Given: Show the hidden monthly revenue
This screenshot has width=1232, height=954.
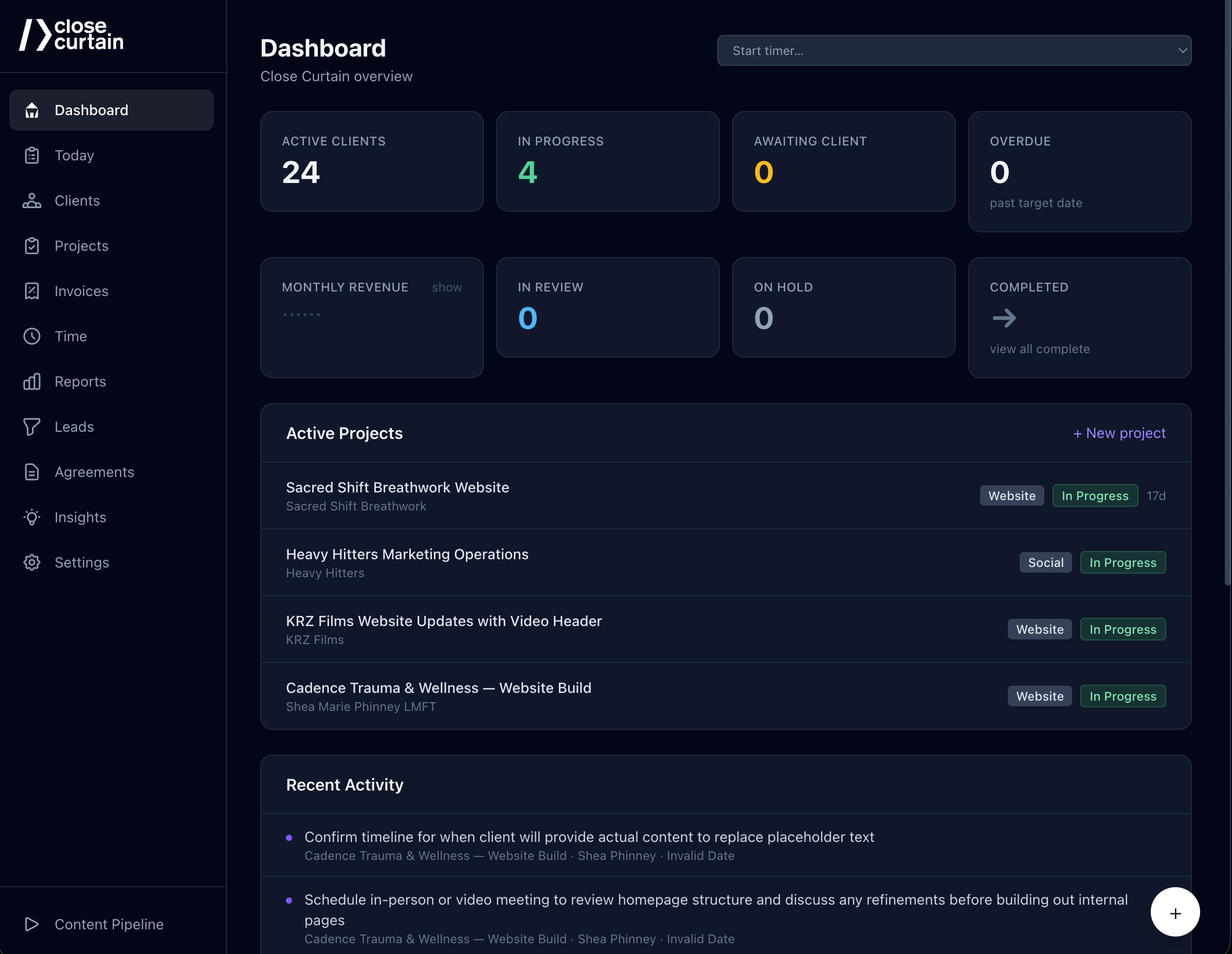Looking at the screenshot, I should click(447, 287).
